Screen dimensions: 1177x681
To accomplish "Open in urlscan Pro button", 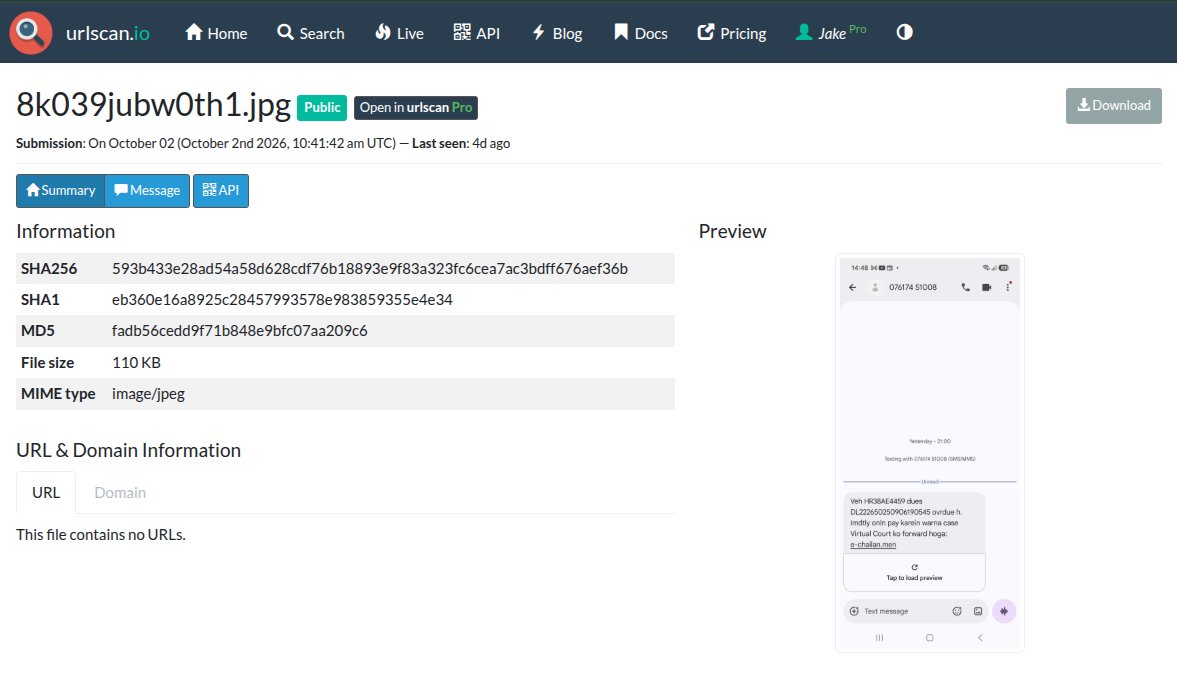I will [x=416, y=107].
